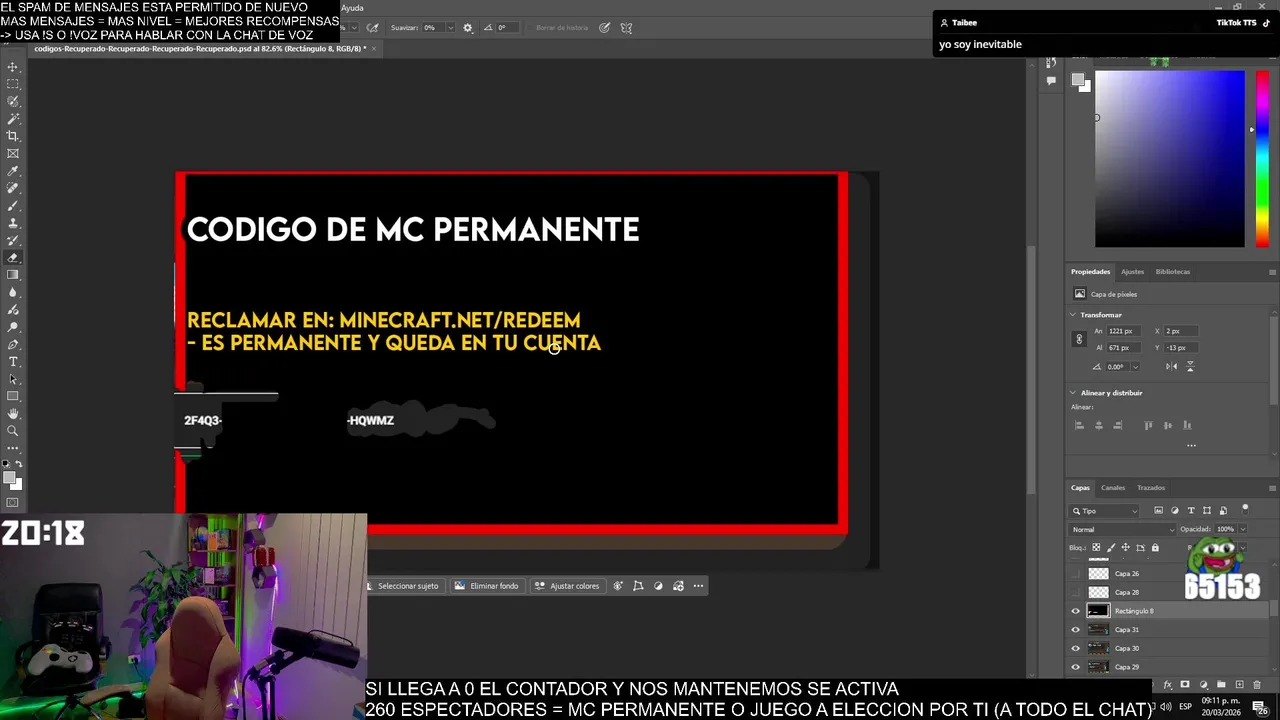Open the Normal blend mode dropdown
1280x720 pixels.
[1123, 529]
